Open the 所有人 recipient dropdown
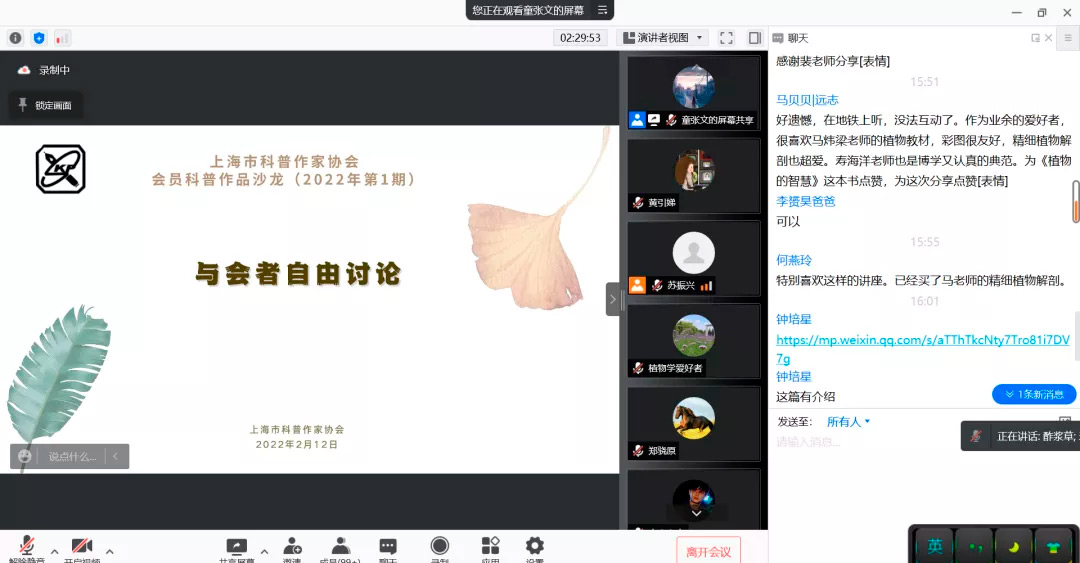The width and height of the screenshot is (1080, 563). click(x=849, y=422)
